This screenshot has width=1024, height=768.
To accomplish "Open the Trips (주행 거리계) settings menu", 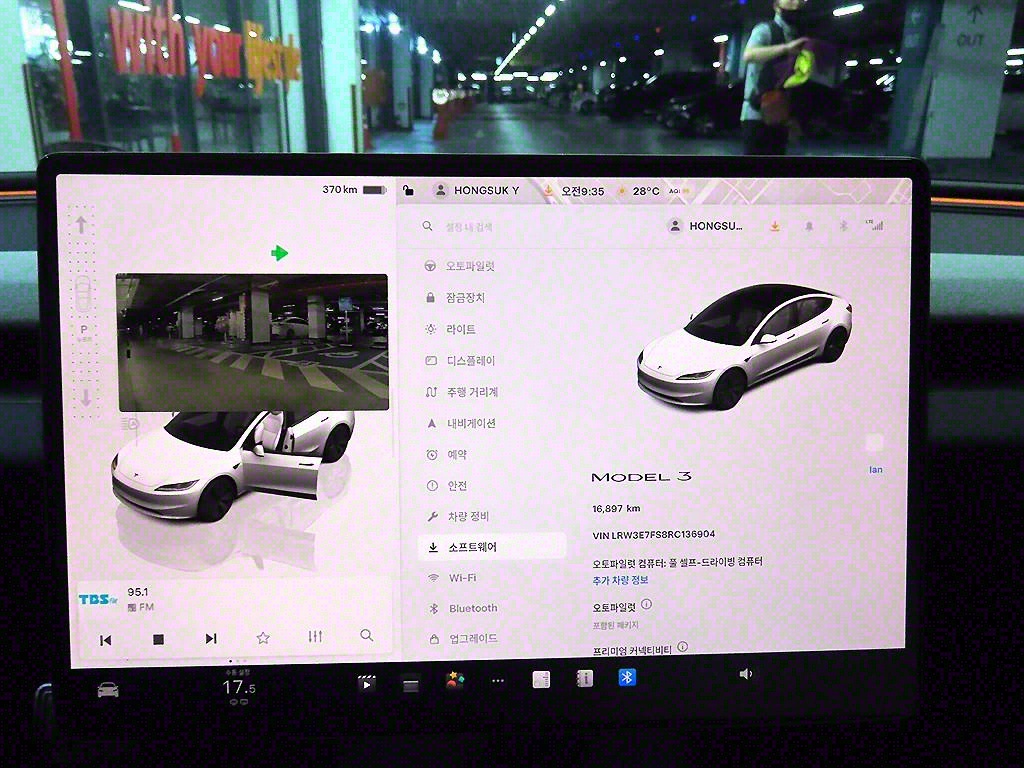I will click(462, 392).
